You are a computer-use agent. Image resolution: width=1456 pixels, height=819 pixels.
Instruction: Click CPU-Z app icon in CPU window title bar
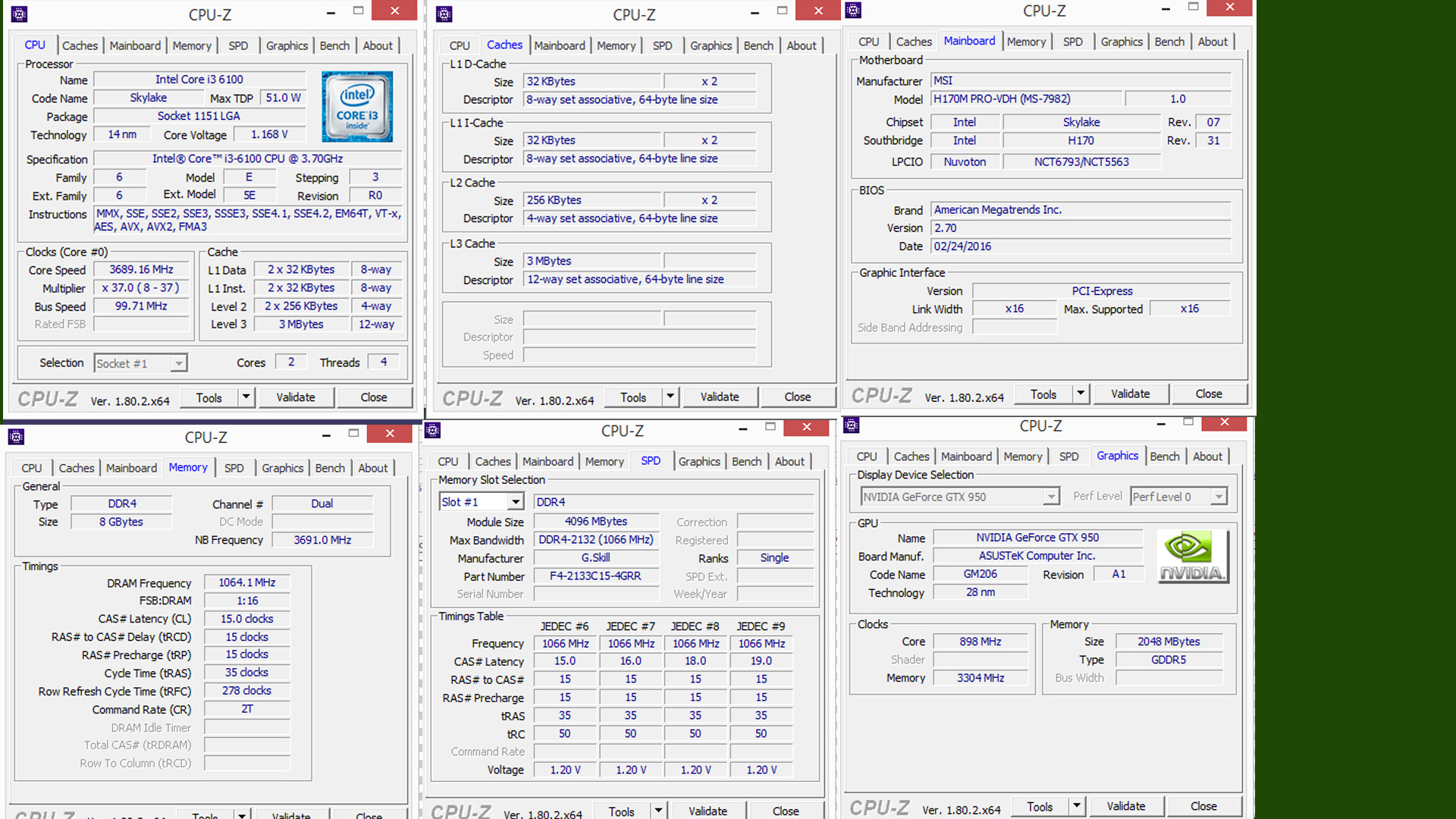click(20, 14)
